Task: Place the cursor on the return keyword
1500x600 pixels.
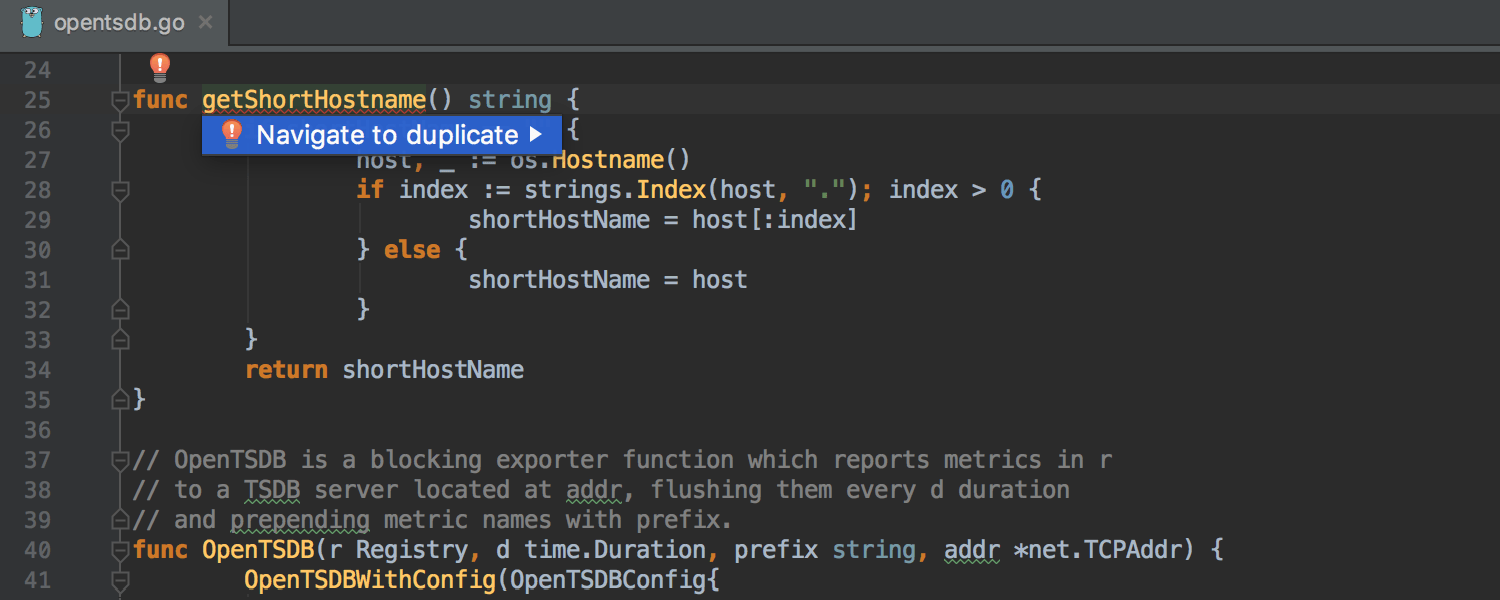Action: [286, 370]
